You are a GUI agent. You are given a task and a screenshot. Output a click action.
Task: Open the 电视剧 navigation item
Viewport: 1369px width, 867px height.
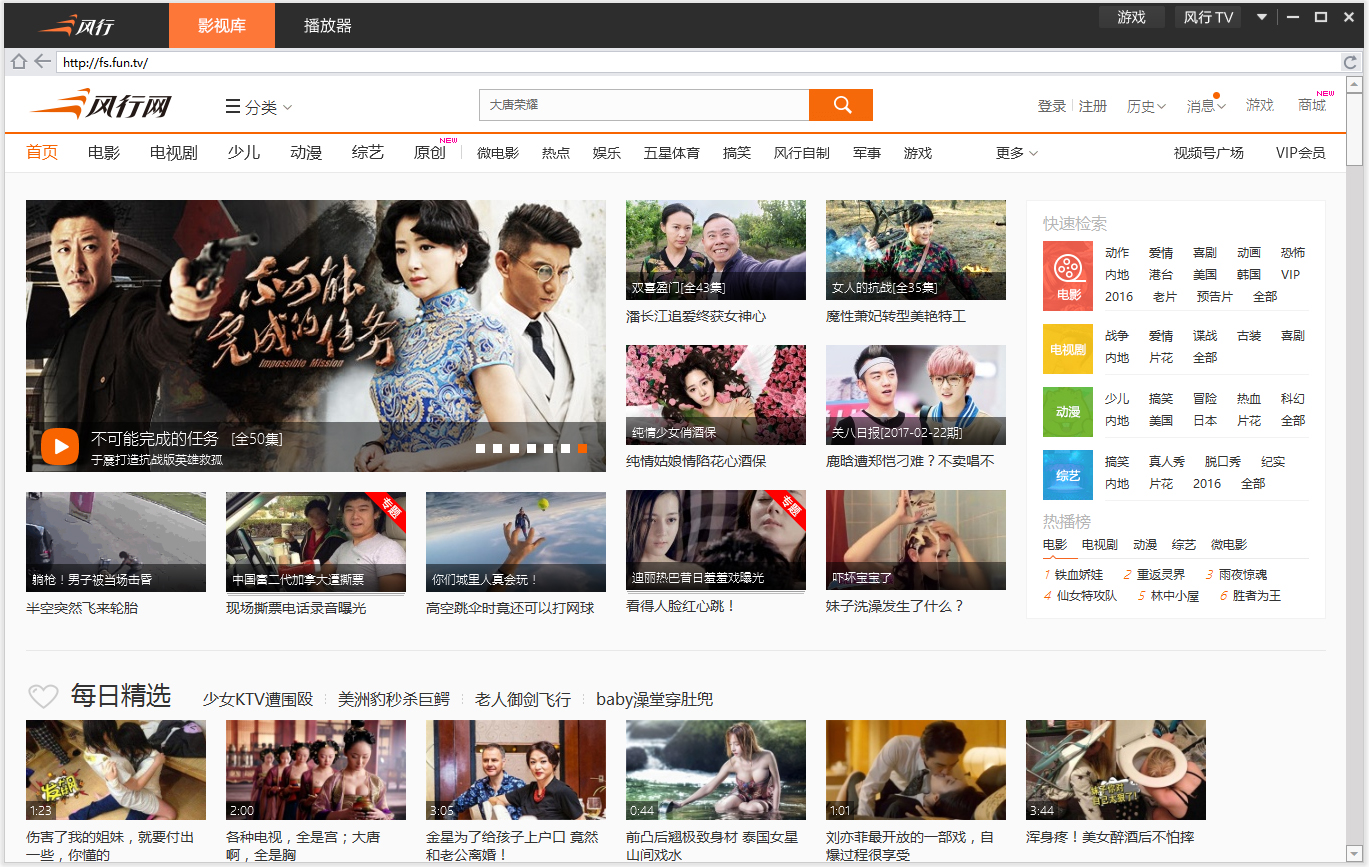click(x=174, y=153)
